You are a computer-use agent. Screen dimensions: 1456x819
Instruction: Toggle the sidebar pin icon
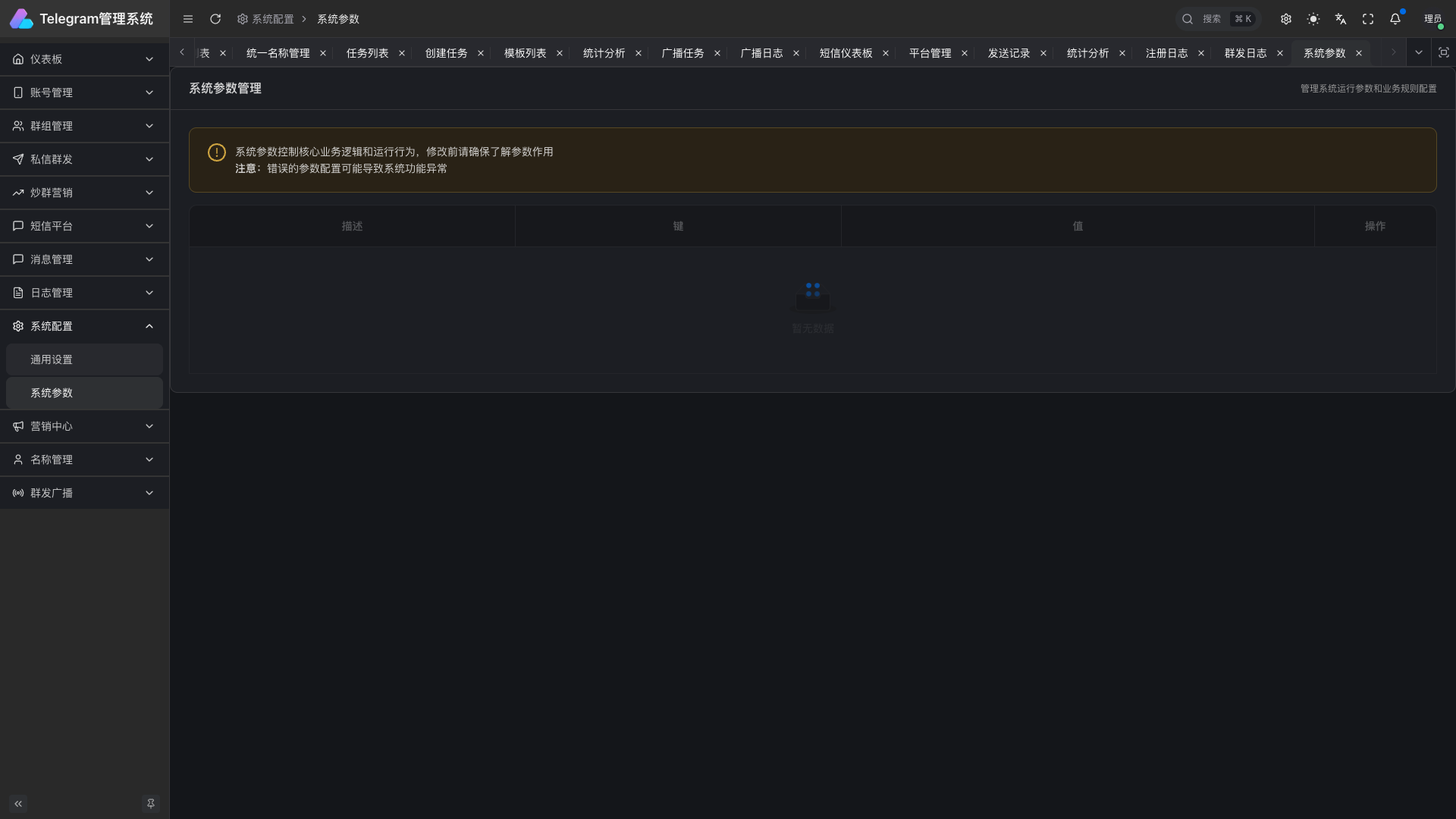tap(151, 804)
